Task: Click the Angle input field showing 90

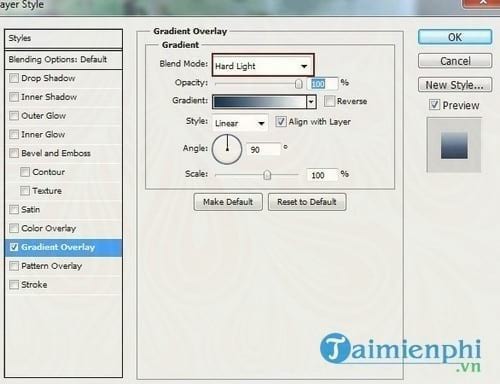Action: pyautogui.click(x=263, y=149)
